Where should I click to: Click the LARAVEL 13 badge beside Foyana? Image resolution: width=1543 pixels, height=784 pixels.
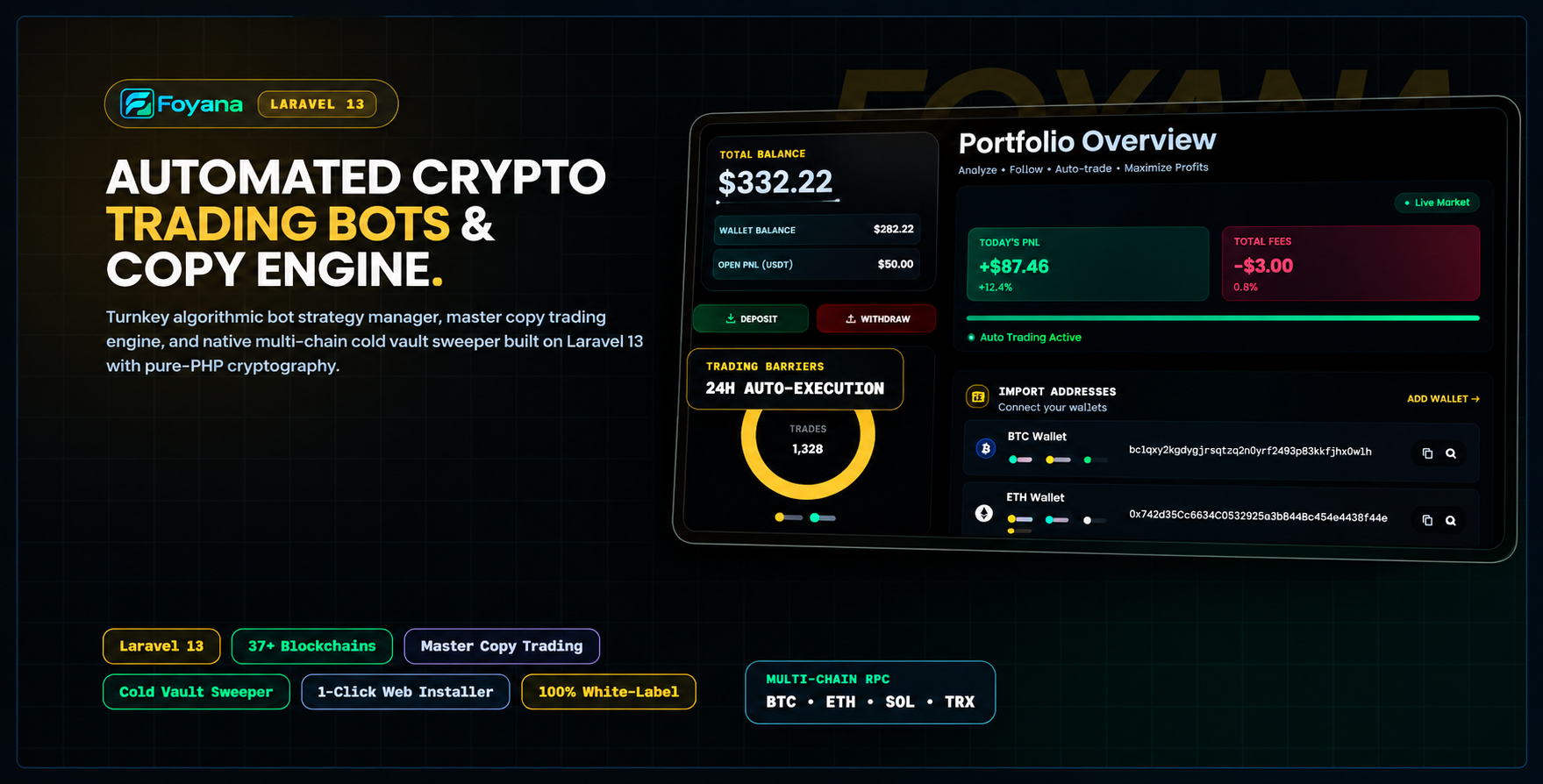click(317, 103)
